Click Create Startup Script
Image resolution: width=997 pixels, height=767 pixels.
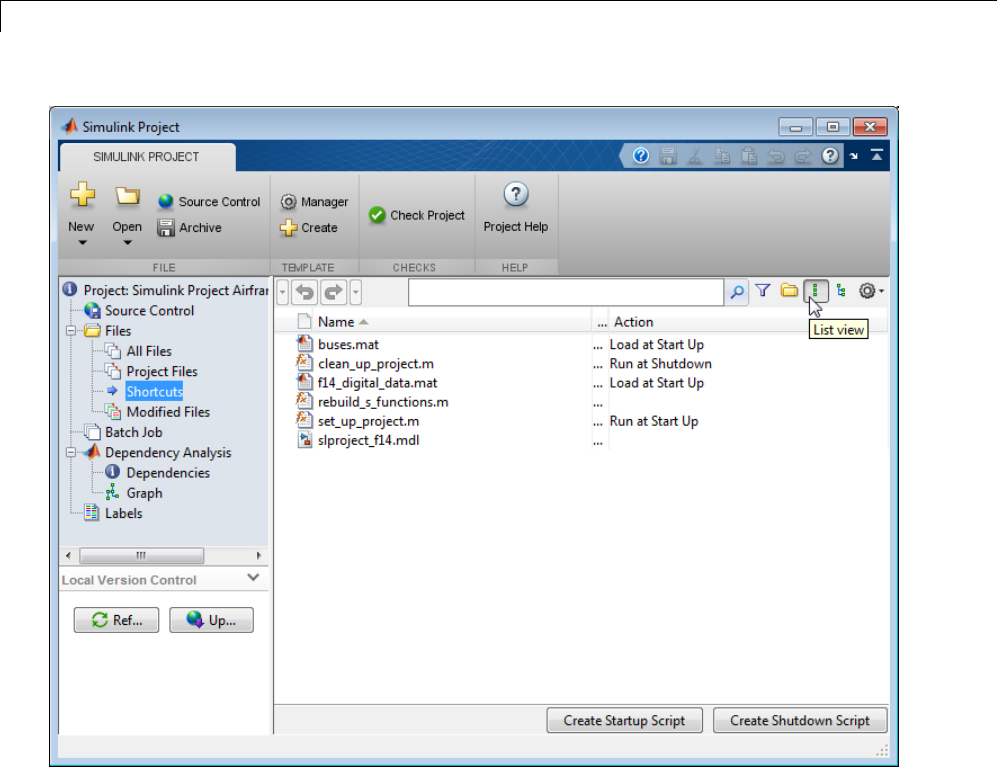(624, 721)
